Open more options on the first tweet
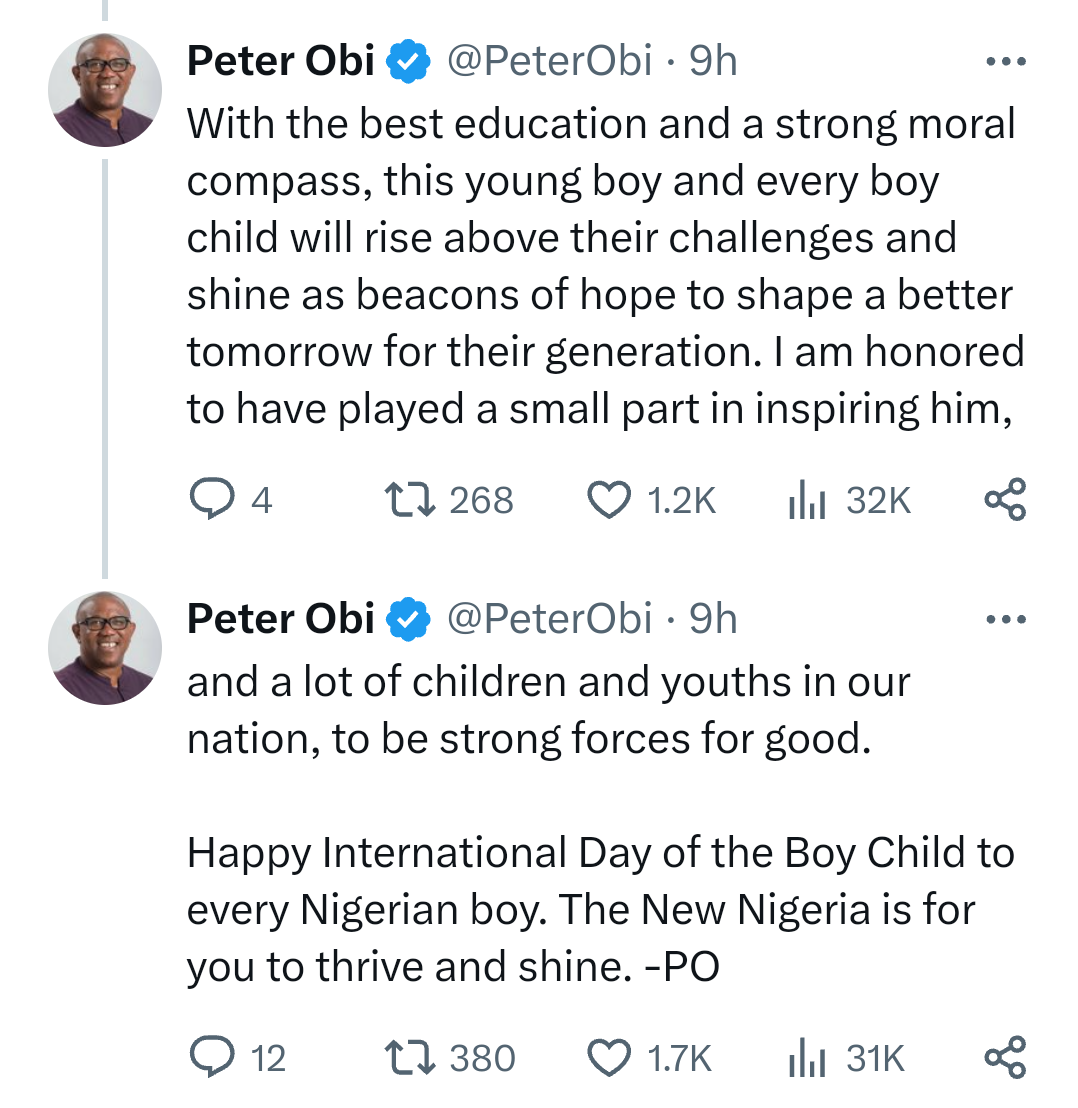1078x1108 pixels. [x=1005, y=63]
